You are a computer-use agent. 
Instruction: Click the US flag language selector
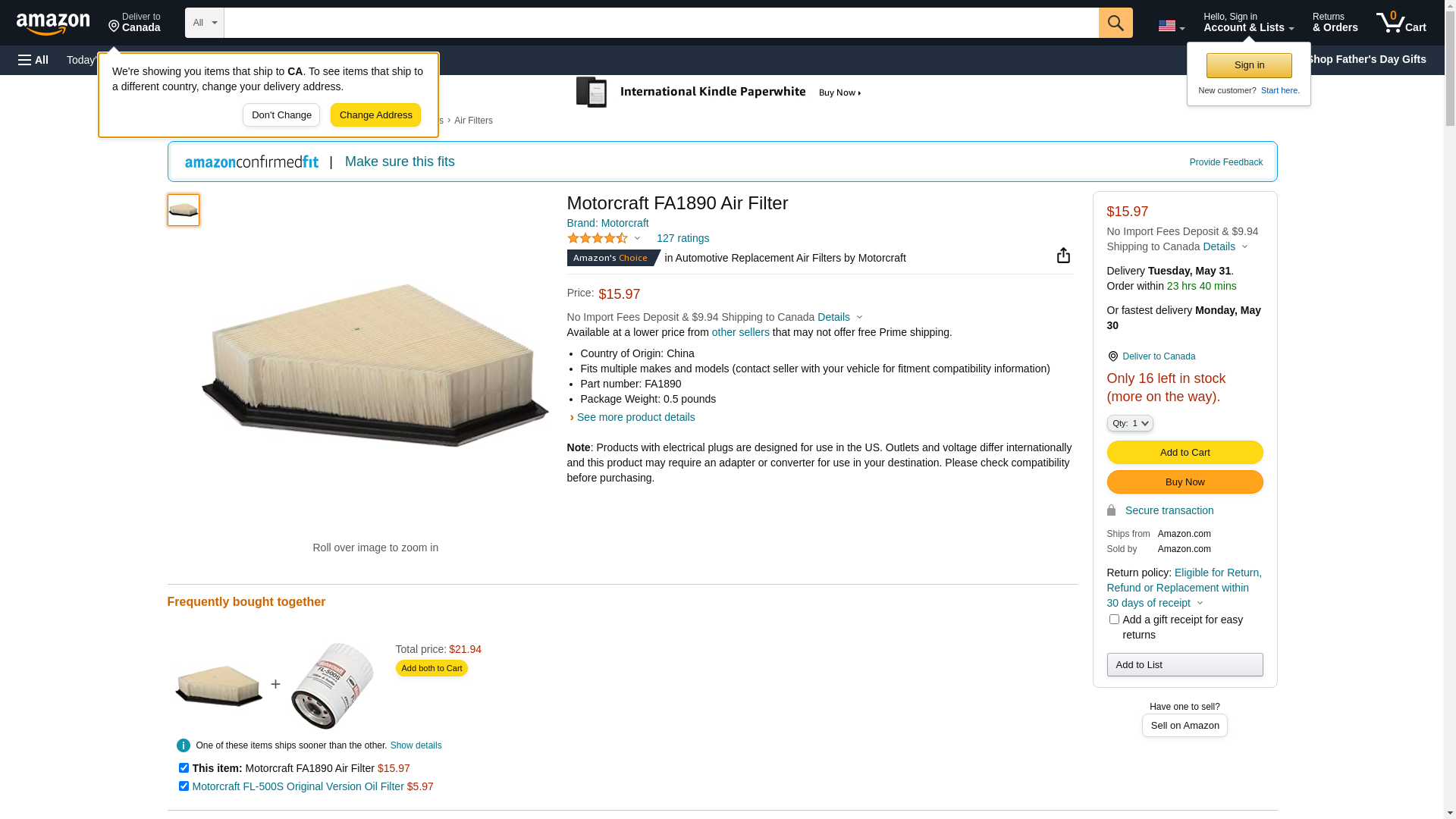click(1170, 26)
